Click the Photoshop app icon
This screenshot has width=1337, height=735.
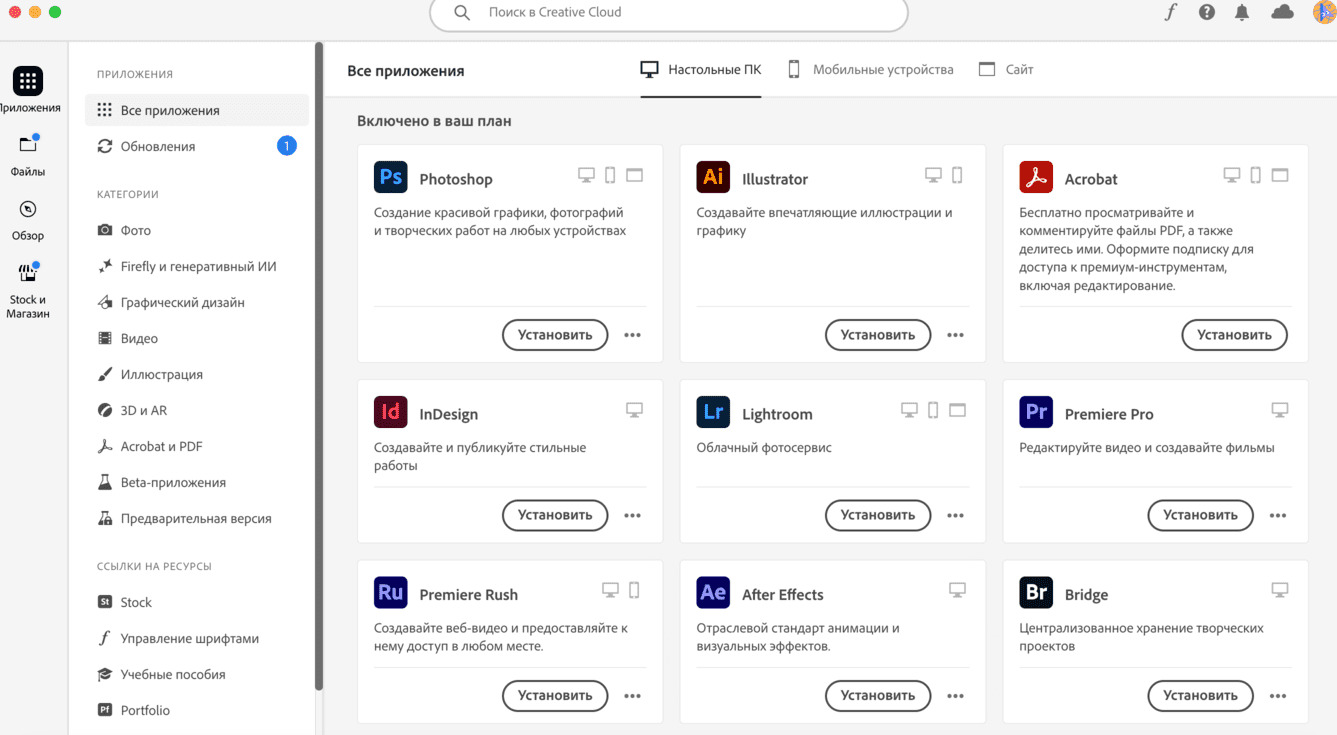coord(391,177)
